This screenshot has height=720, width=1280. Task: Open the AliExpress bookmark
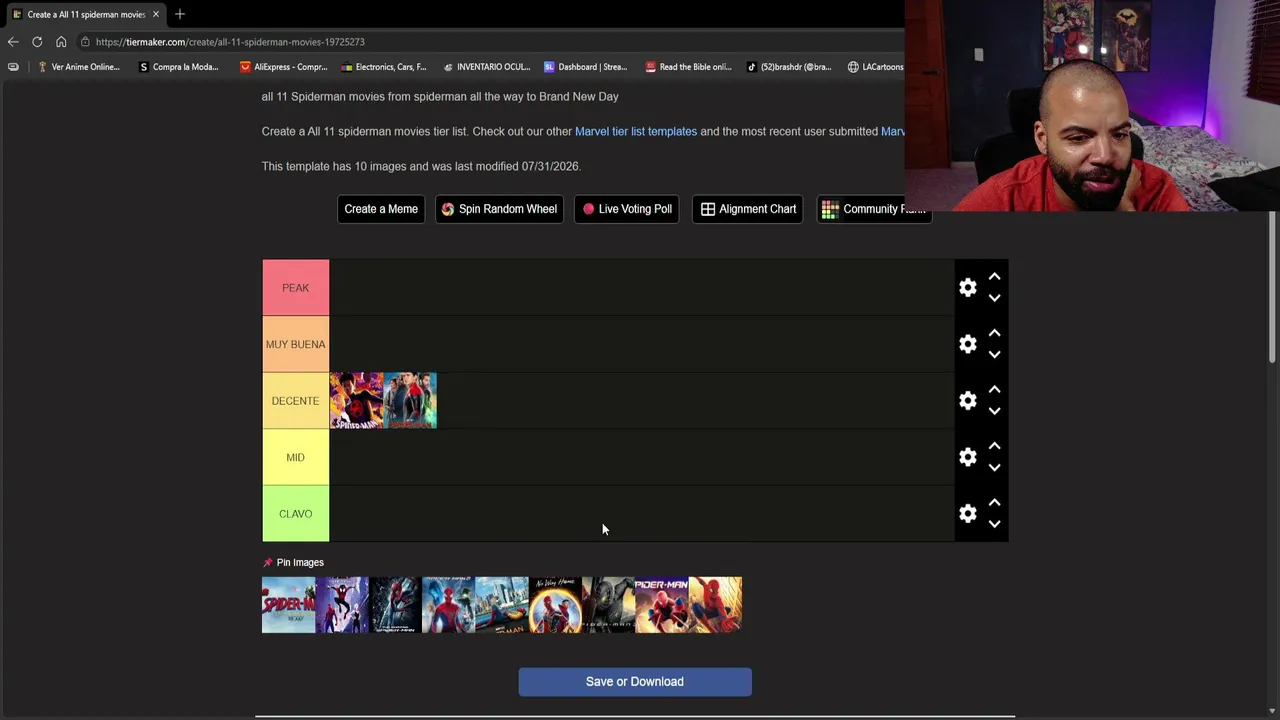284,67
